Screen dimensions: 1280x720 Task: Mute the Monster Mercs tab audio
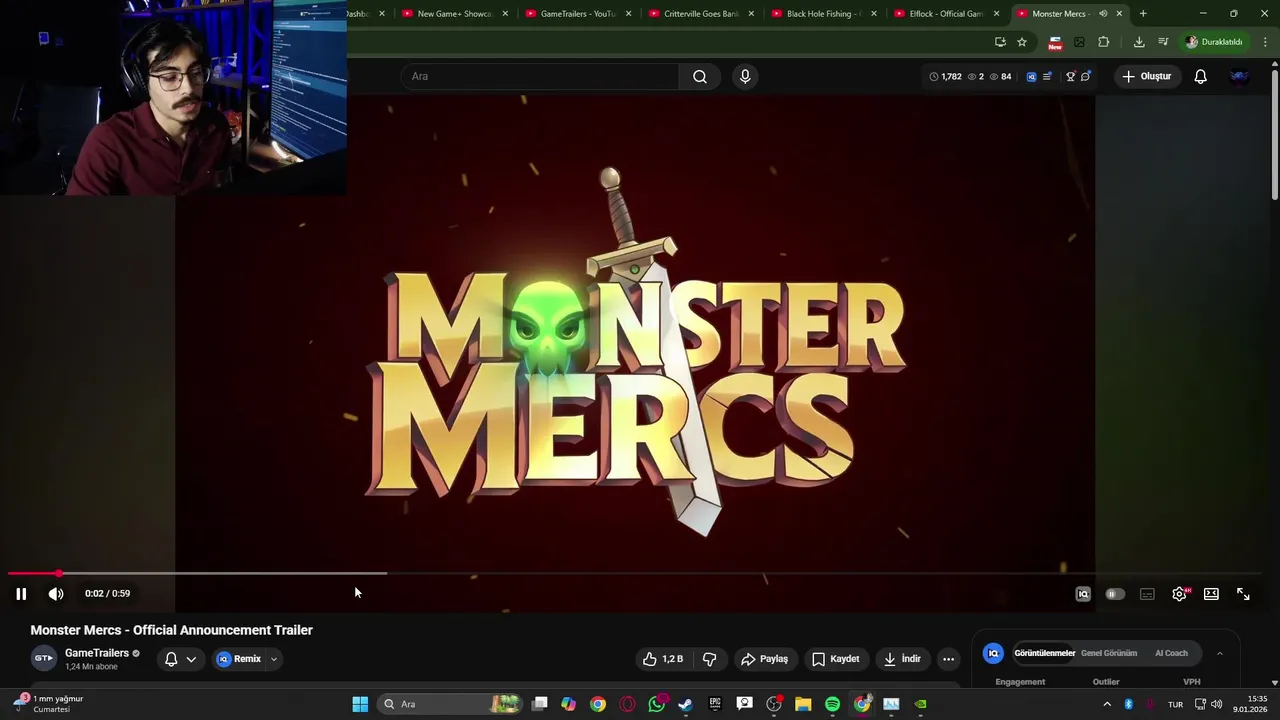pos(1103,14)
